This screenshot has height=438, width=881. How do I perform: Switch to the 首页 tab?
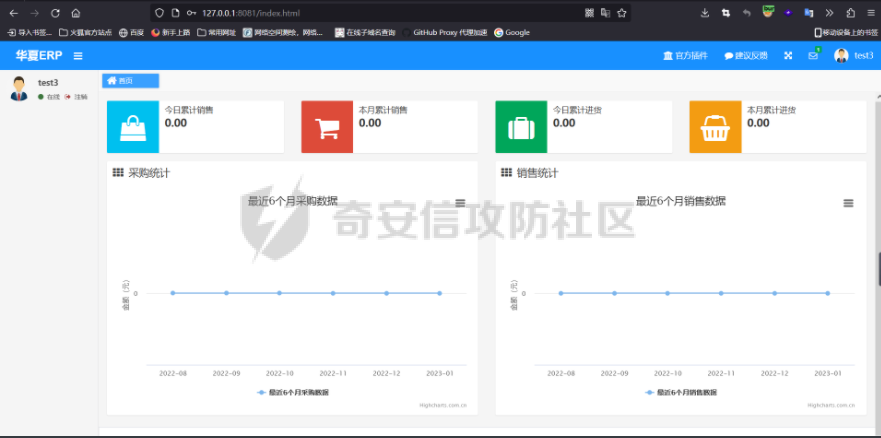click(x=130, y=80)
